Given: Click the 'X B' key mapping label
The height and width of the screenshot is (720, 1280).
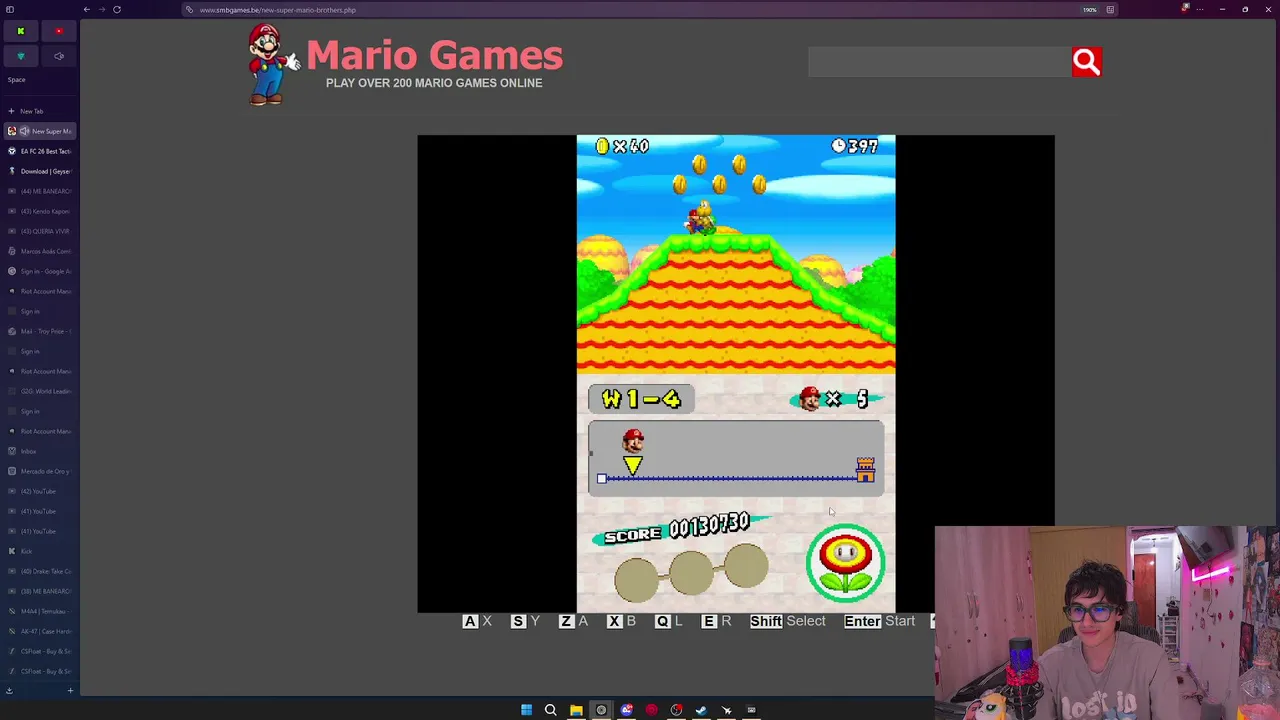Looking at the screenshot, I should [621, 621].
